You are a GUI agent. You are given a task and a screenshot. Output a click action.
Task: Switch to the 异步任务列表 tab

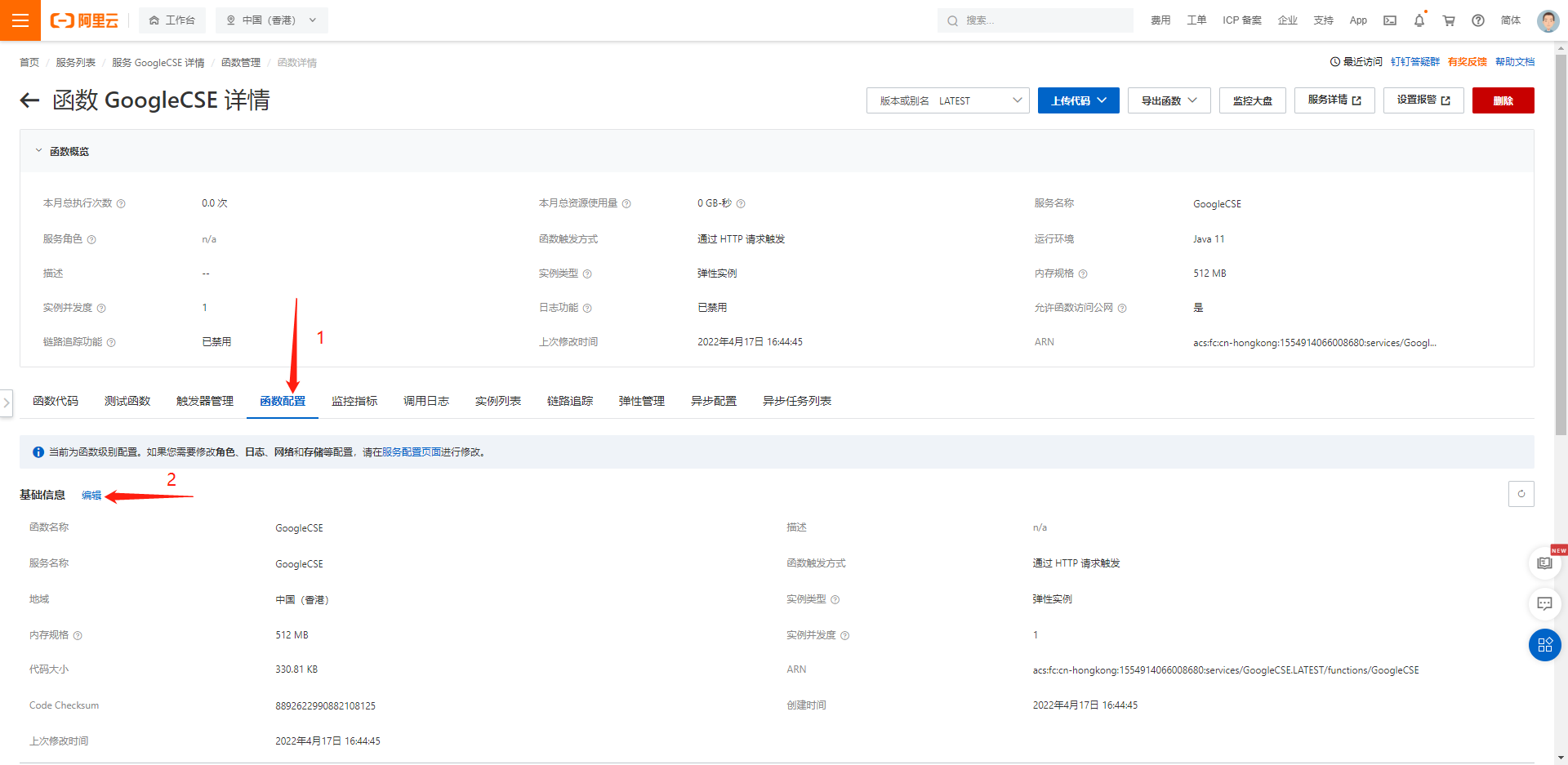797,401
